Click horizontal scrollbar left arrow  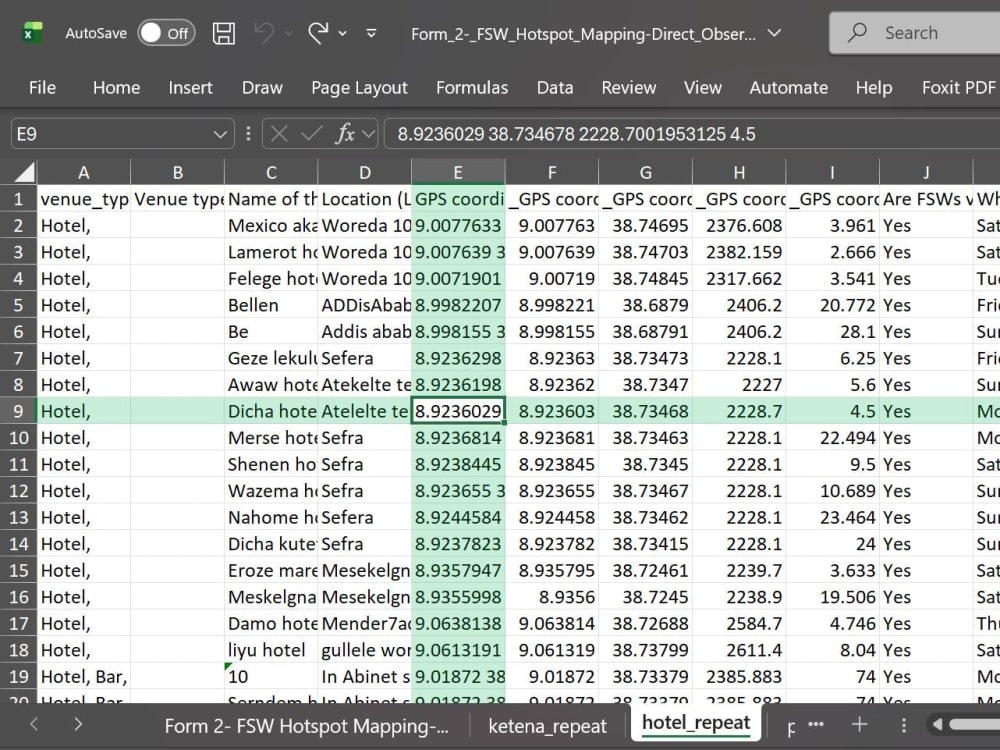click(937, 724)
